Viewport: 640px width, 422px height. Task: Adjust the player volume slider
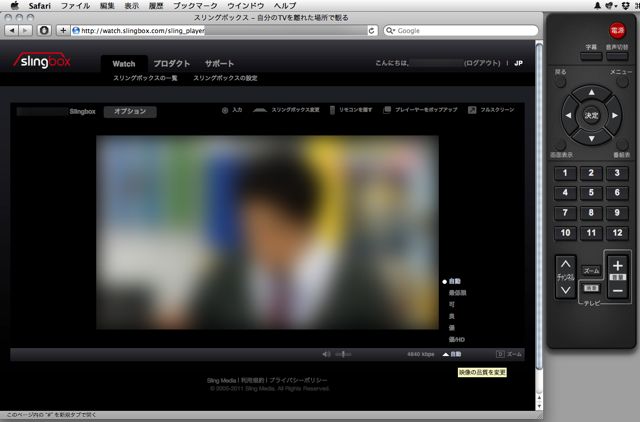(x=343, y=354)
